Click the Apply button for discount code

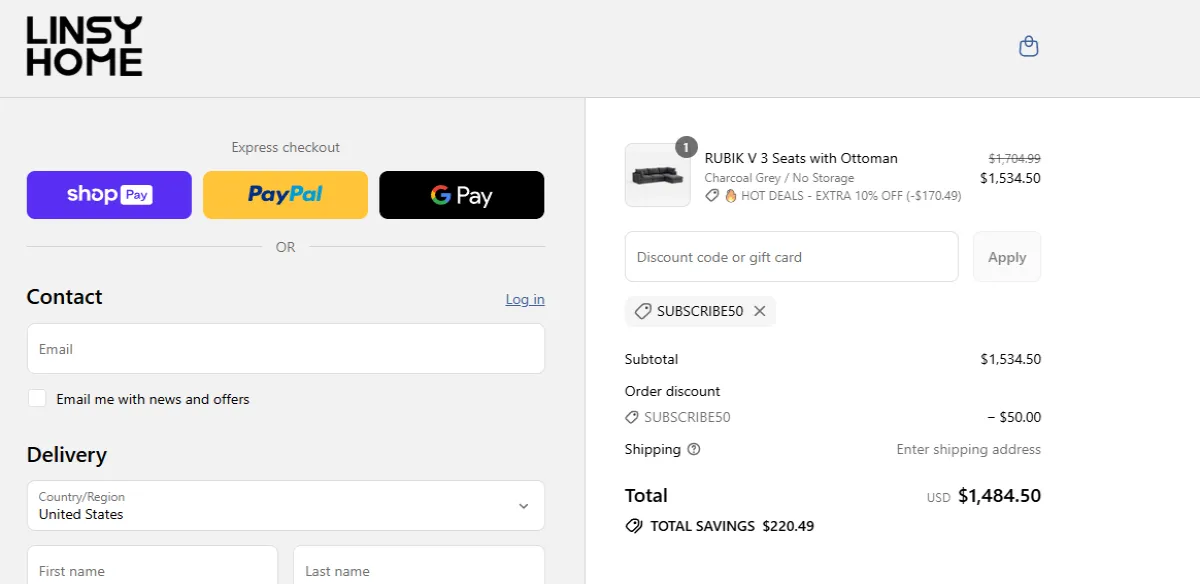click(1006, 256)
